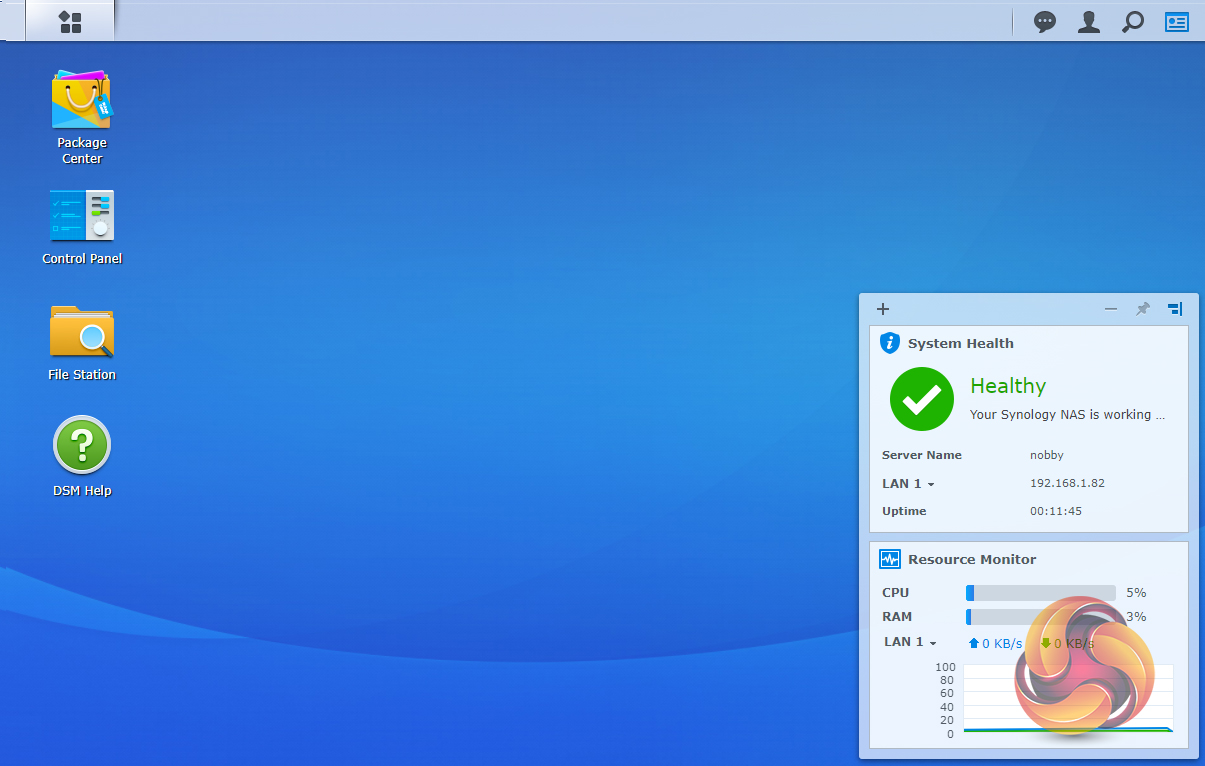Viewport: 1205px width, 766px height.
Task: Open the Package Center desktop icon
Action: (x=82, y=116)
